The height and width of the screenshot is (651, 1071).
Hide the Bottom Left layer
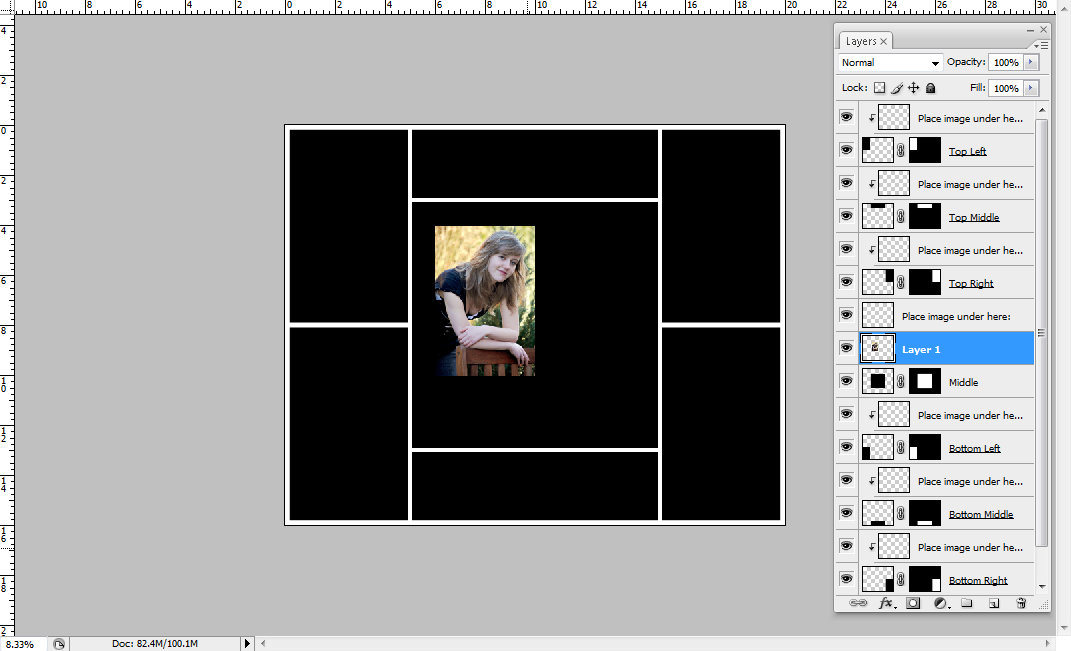click(x=846, y=447)
